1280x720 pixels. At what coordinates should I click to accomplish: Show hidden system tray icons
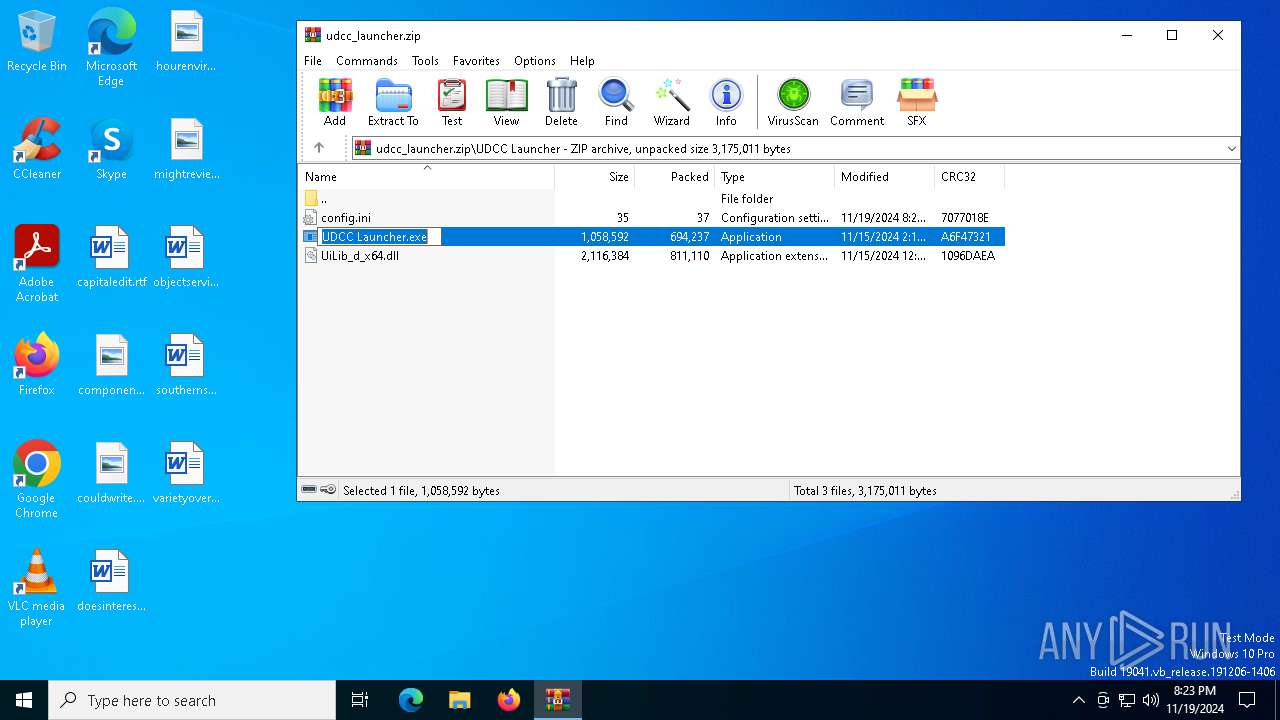coord(1078,700)
